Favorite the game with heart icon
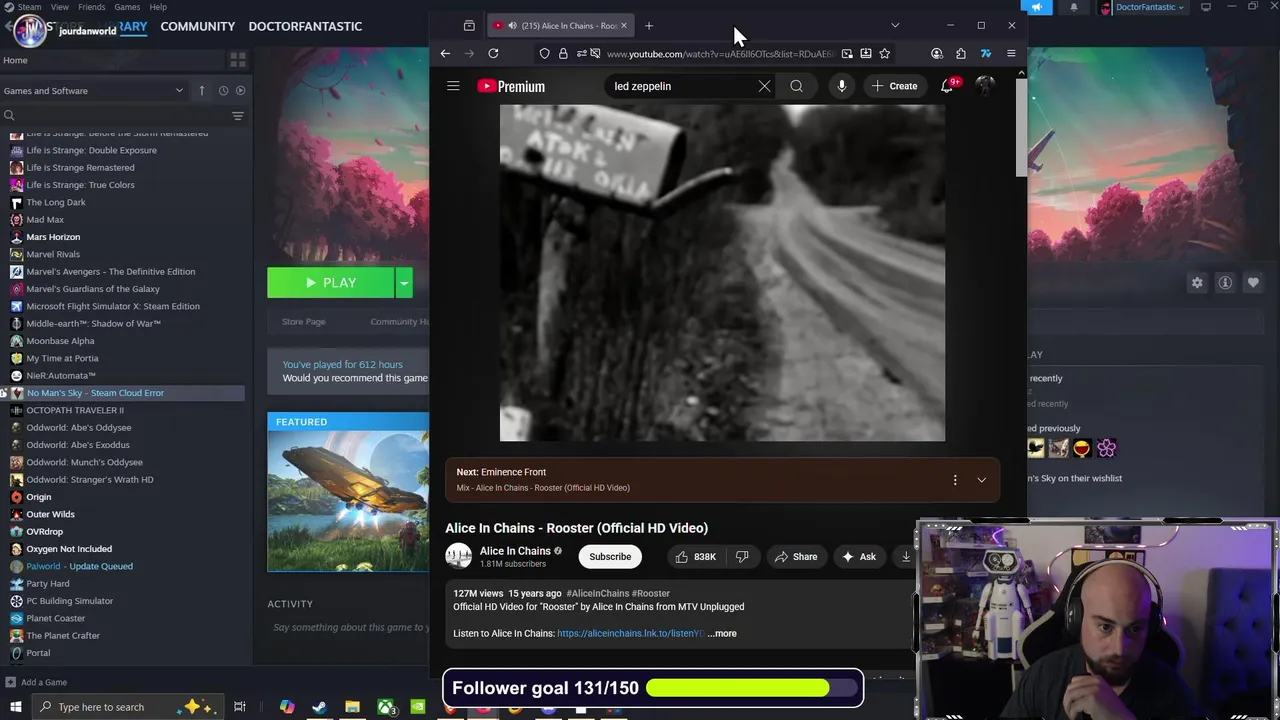Screen dimensions: 1280x720 (x=1253, y=283)
